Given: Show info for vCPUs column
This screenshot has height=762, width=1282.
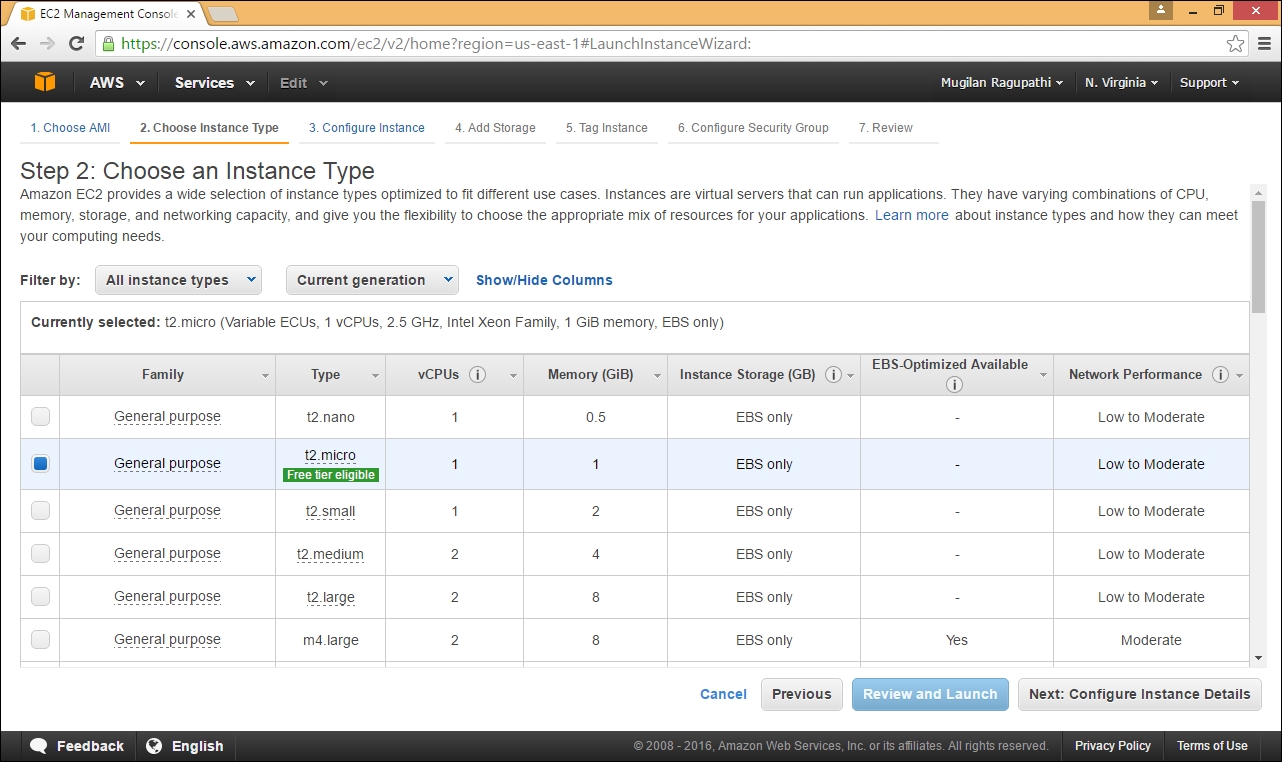Looking at the screenshot, I should point(478,375).
